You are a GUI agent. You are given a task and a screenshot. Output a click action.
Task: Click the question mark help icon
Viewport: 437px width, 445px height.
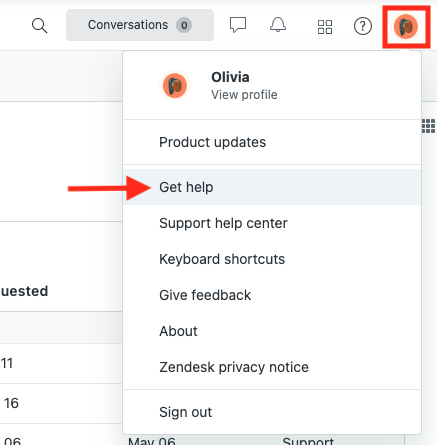coord(363,26)
